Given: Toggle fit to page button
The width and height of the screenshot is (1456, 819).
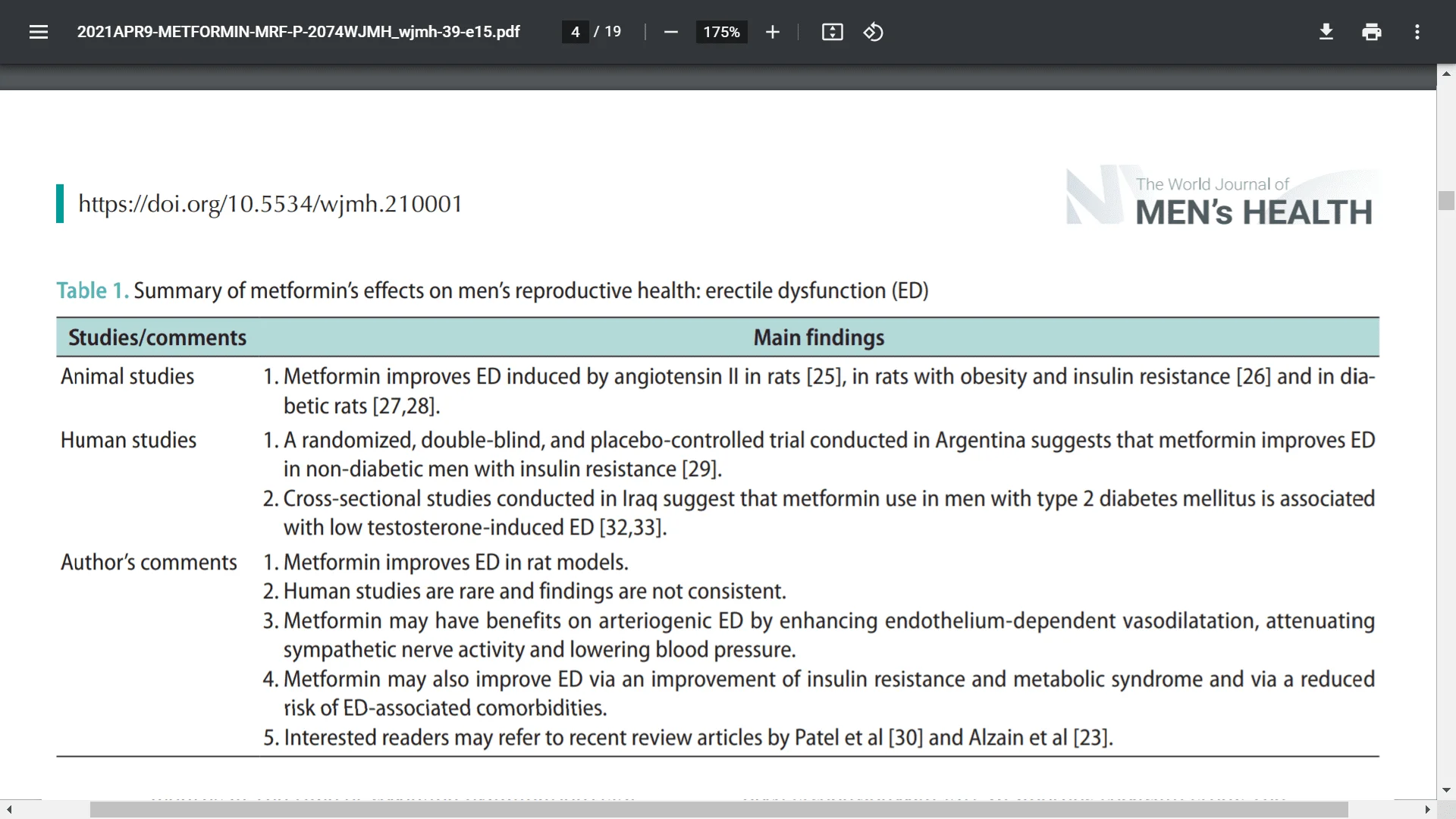Looking at the screenshot, I should point(832,32).
